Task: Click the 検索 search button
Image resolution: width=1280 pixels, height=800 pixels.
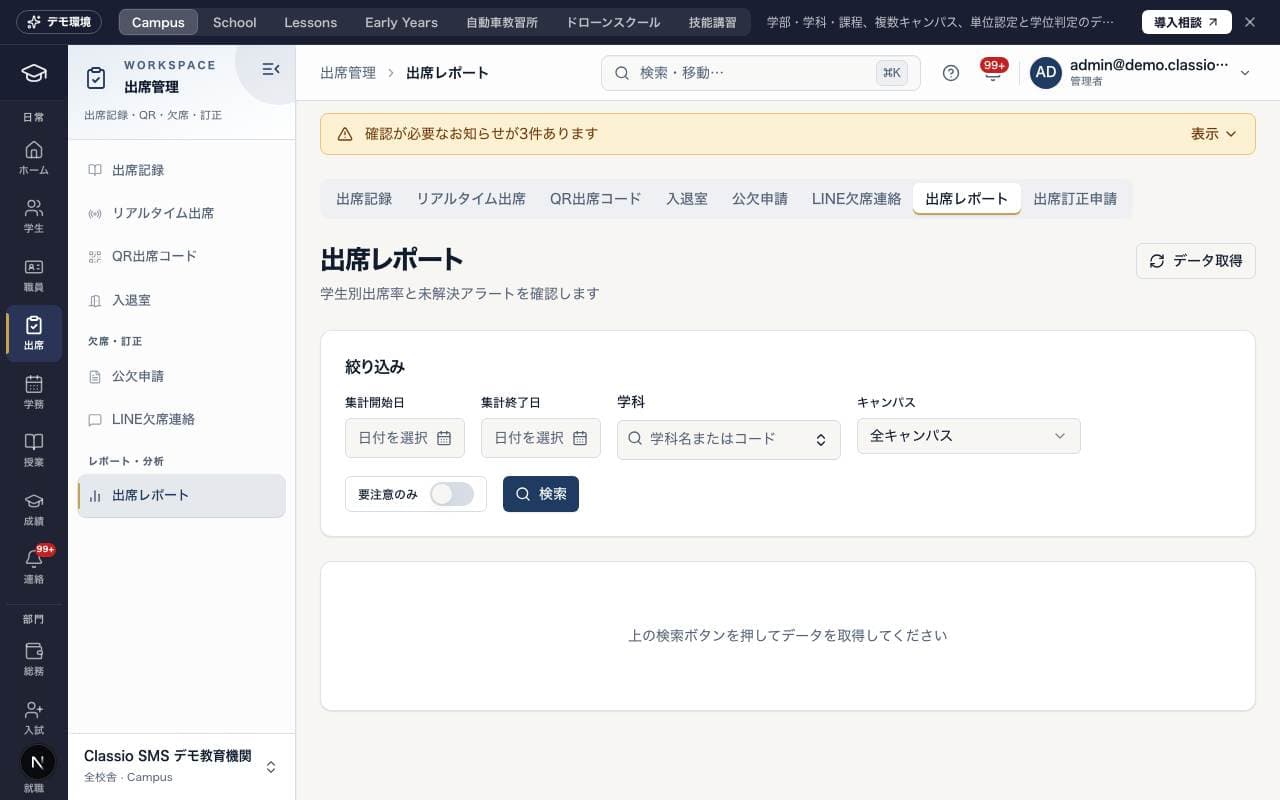Action: point(541,494)
